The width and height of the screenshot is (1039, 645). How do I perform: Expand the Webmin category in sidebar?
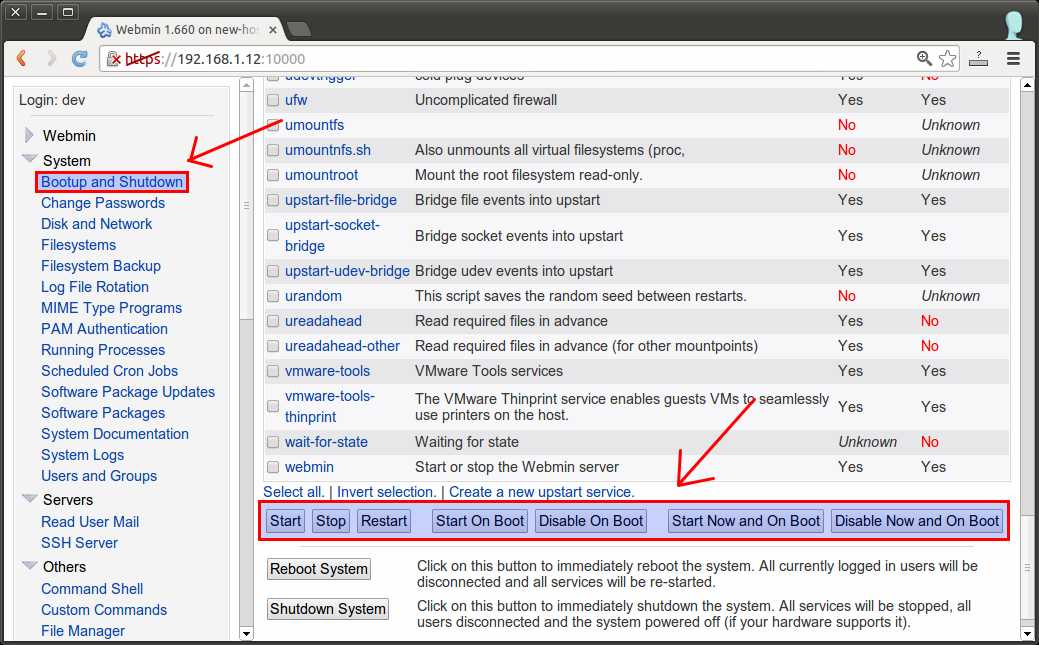[x=29, y=135]
